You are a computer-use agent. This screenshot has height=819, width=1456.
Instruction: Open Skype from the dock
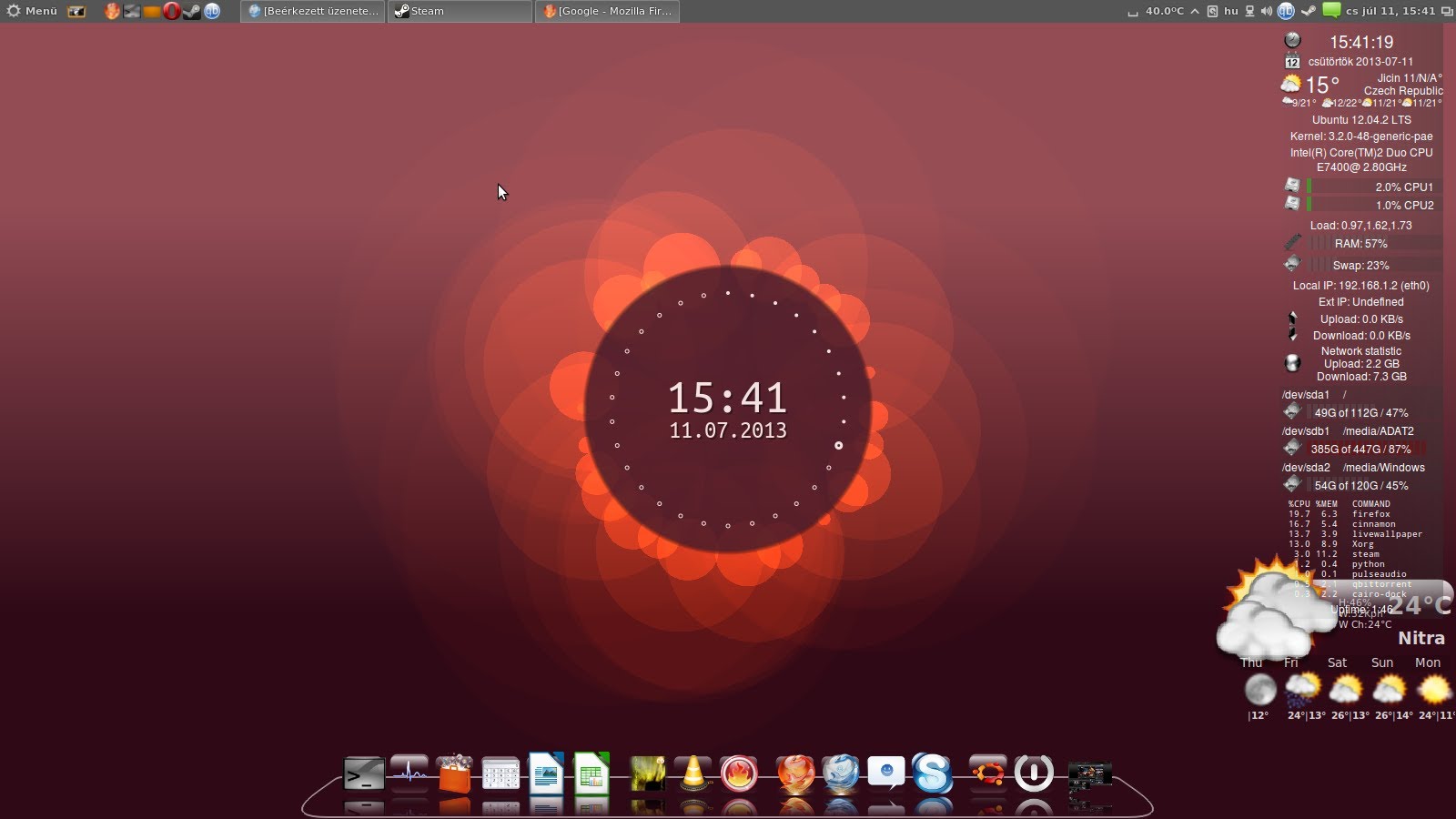pos(933,774)
